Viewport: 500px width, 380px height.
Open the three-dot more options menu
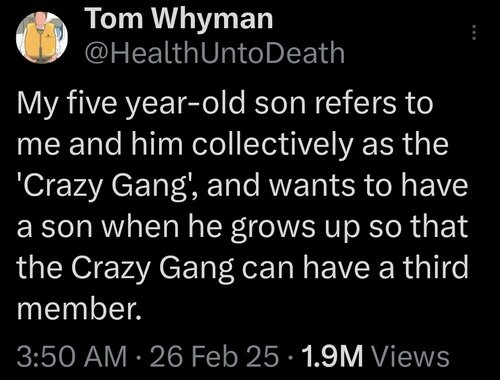[473, 33]
